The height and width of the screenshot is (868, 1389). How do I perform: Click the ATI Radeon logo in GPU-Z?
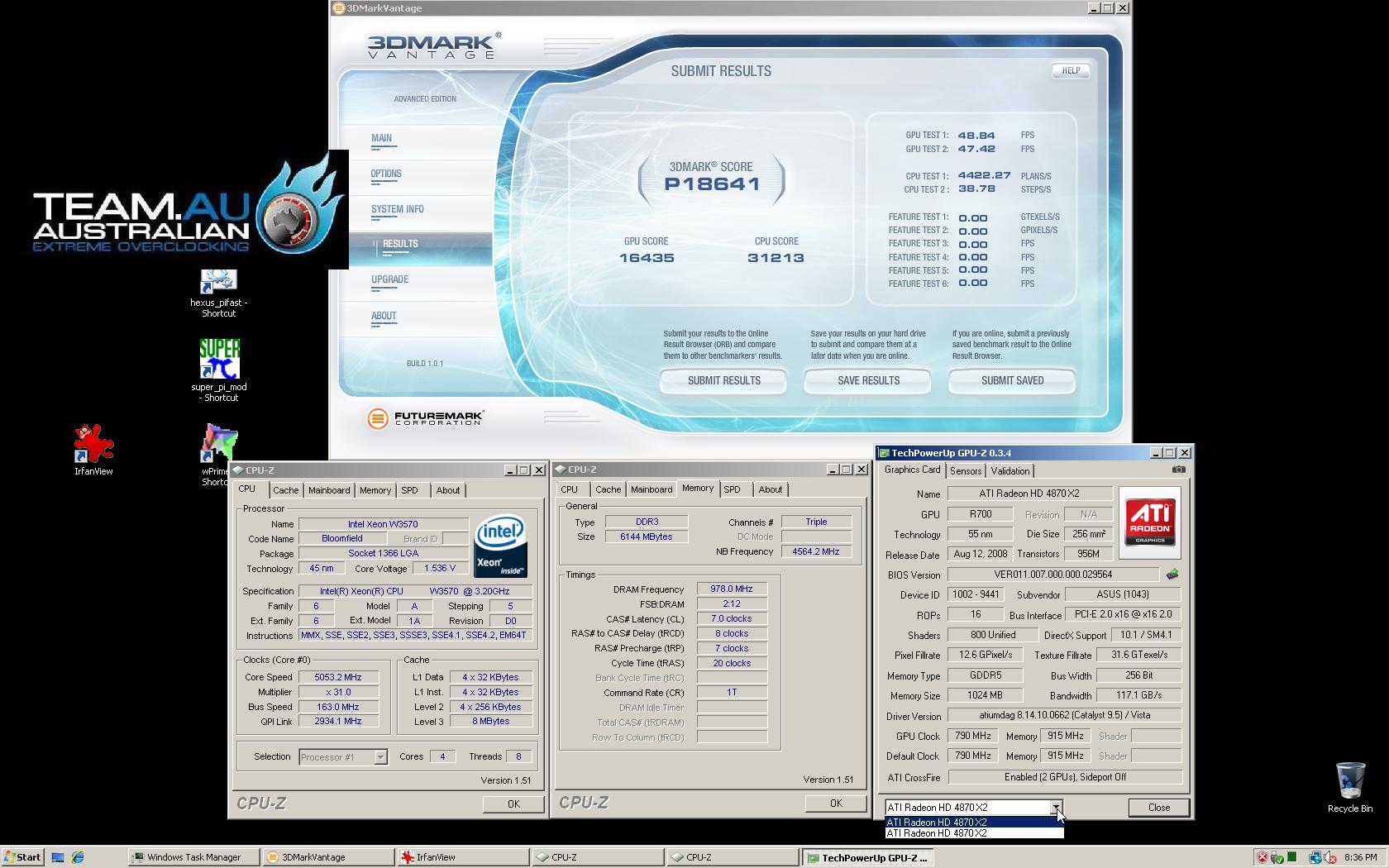[1149, 522]
